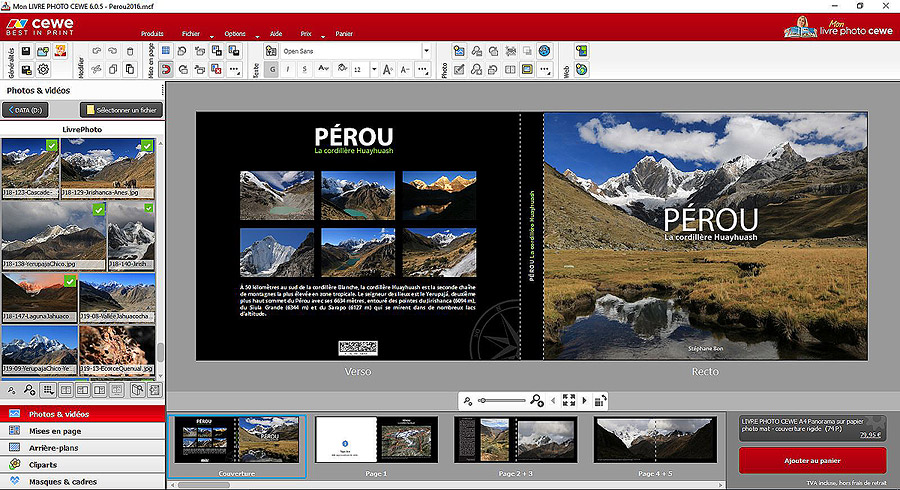Image resolution: width=900 pixels, height=490 pixels.
Task: Expand more text options ellipsis
Action: [x=422, y=69]
